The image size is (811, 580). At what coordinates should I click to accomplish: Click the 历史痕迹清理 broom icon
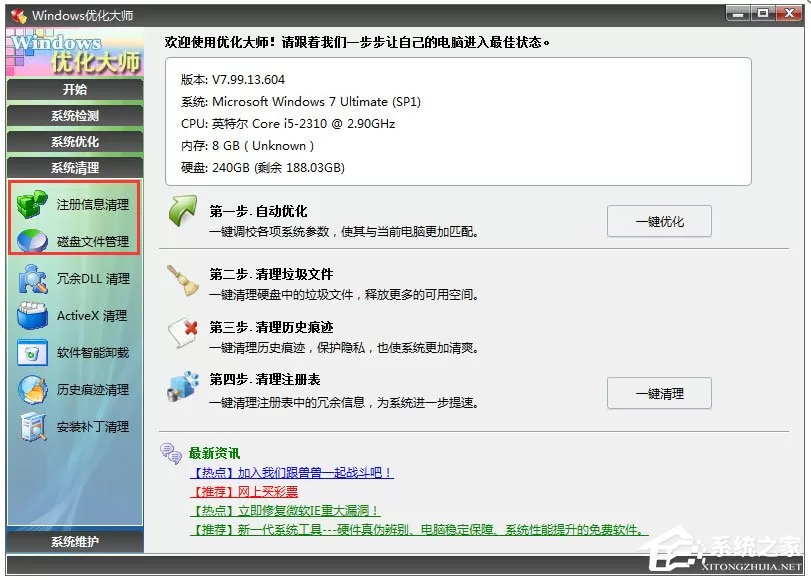(33, 390)
